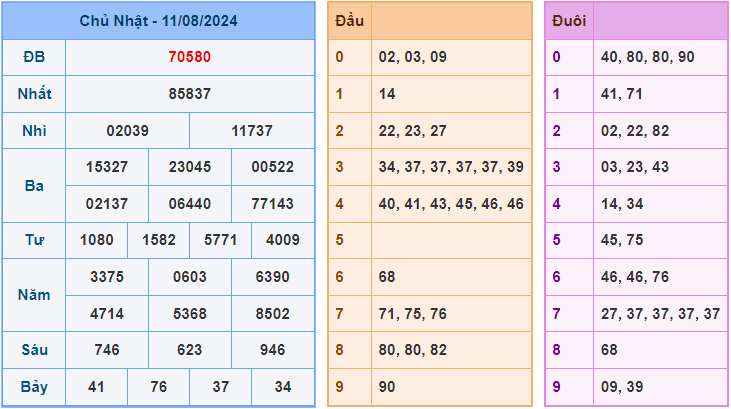This screenshot has height=409, width=731.
Task: Click the Chủ Nhật - 11/08/2024 date header
Action: (x=158, y=20)
